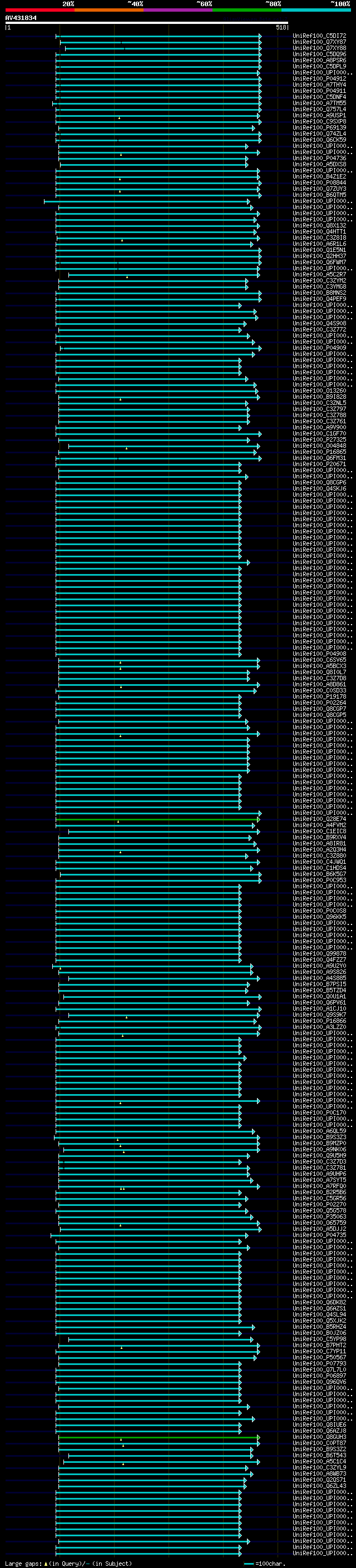Click the Large gaps legend text
This screenshot has height=1568, width=356.
[68, 1564]
